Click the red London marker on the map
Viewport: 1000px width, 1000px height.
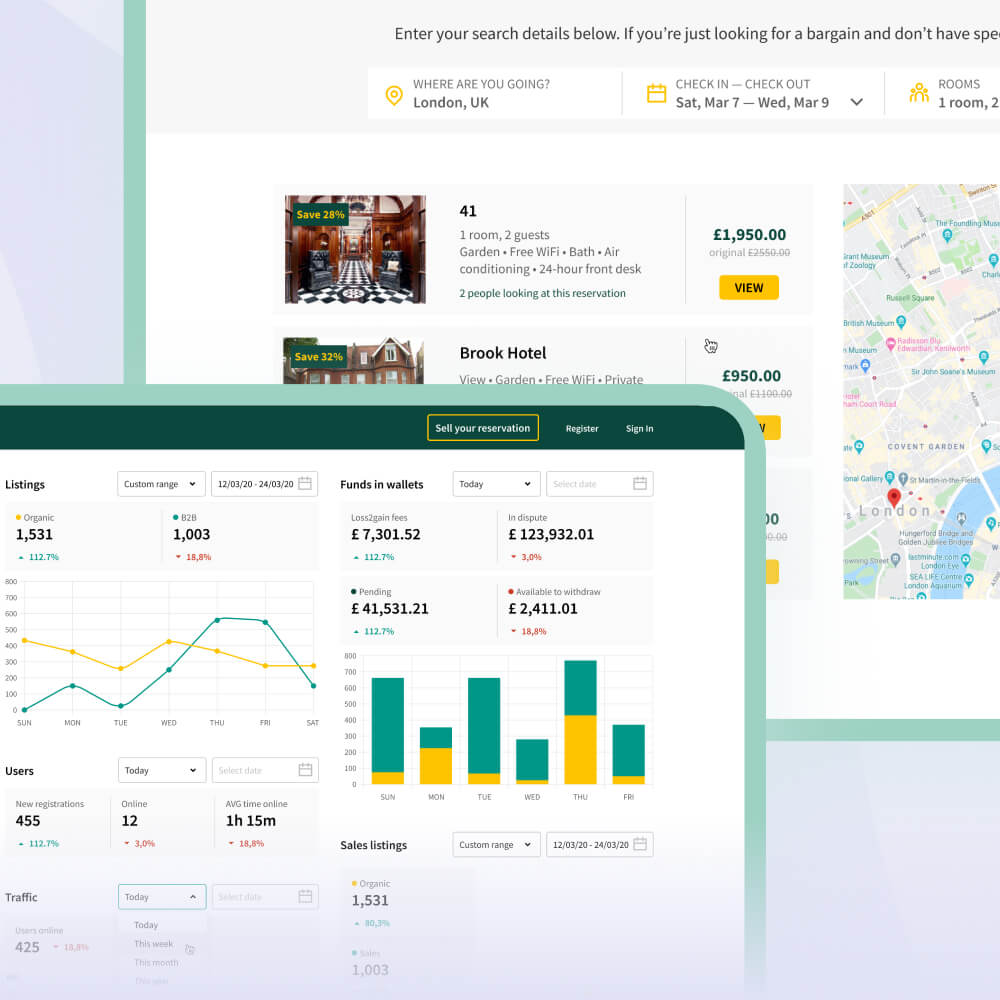pos(893,498)
